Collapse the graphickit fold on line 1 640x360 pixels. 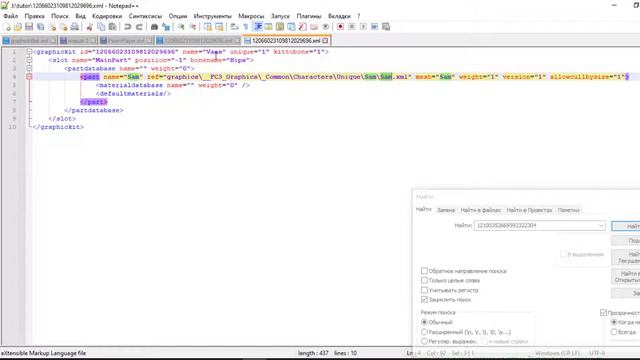[x=29, y=52]
